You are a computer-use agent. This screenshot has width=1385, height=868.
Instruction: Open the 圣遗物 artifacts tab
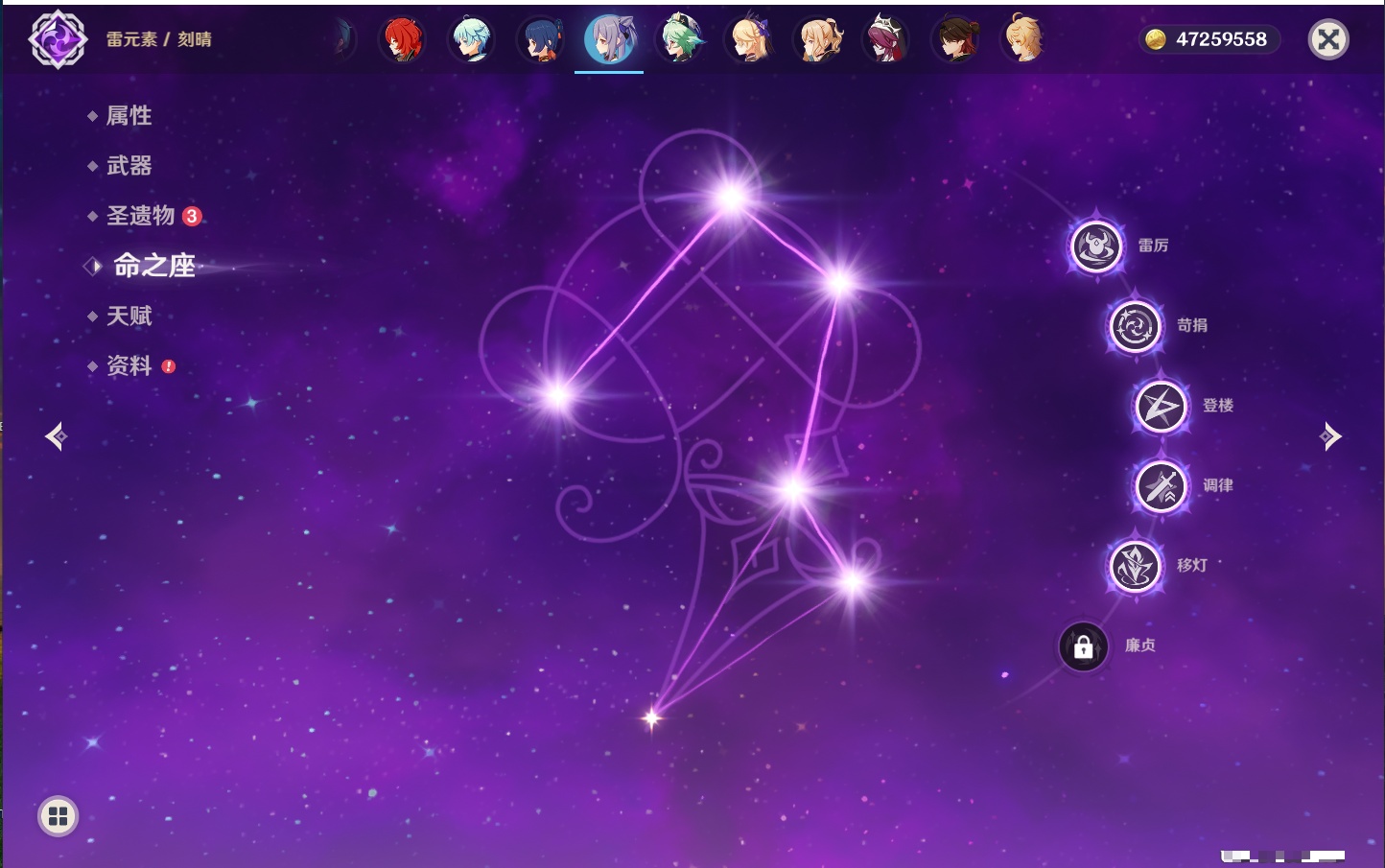coord(140,216)
